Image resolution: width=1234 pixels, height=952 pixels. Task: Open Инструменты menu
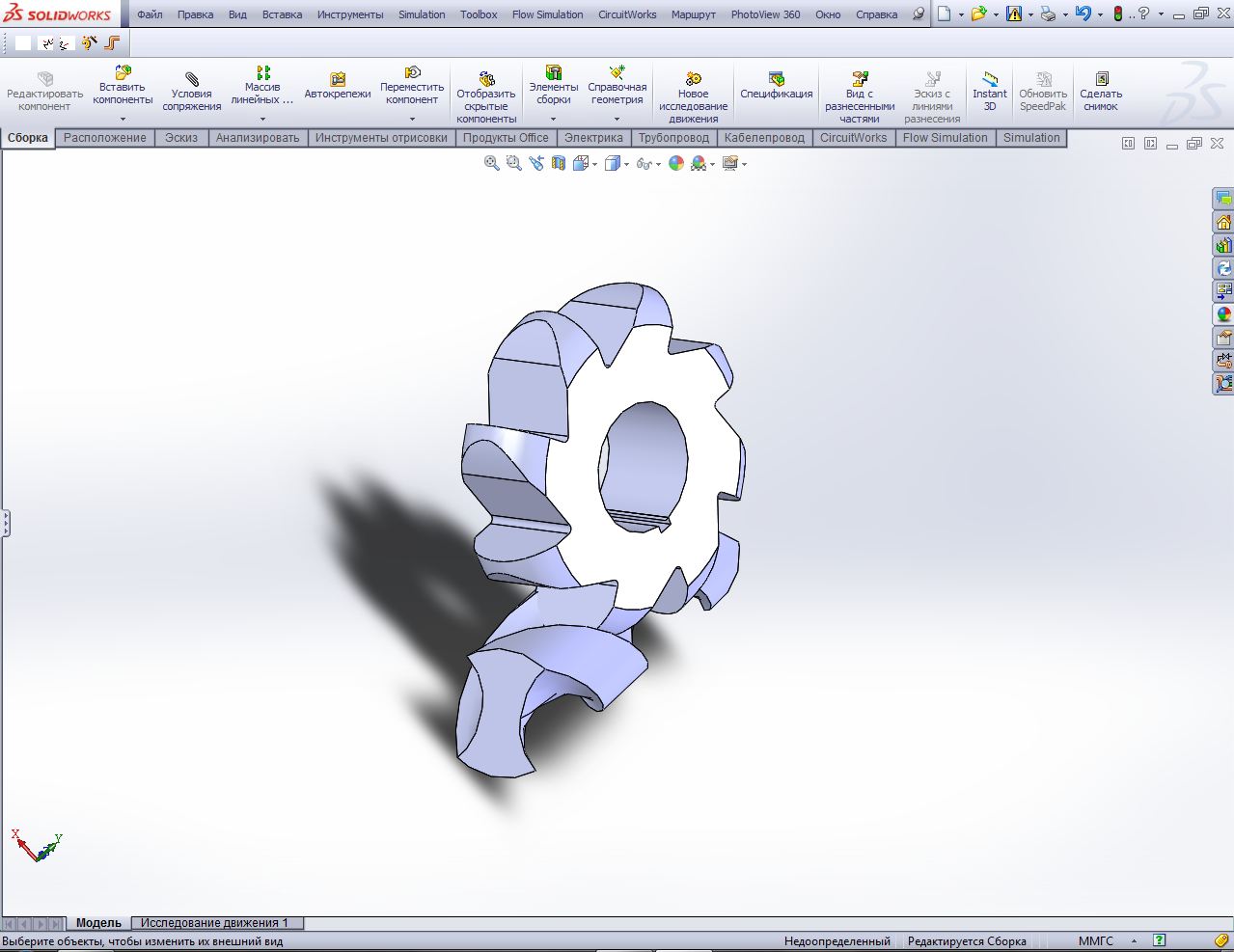(350, 14)
